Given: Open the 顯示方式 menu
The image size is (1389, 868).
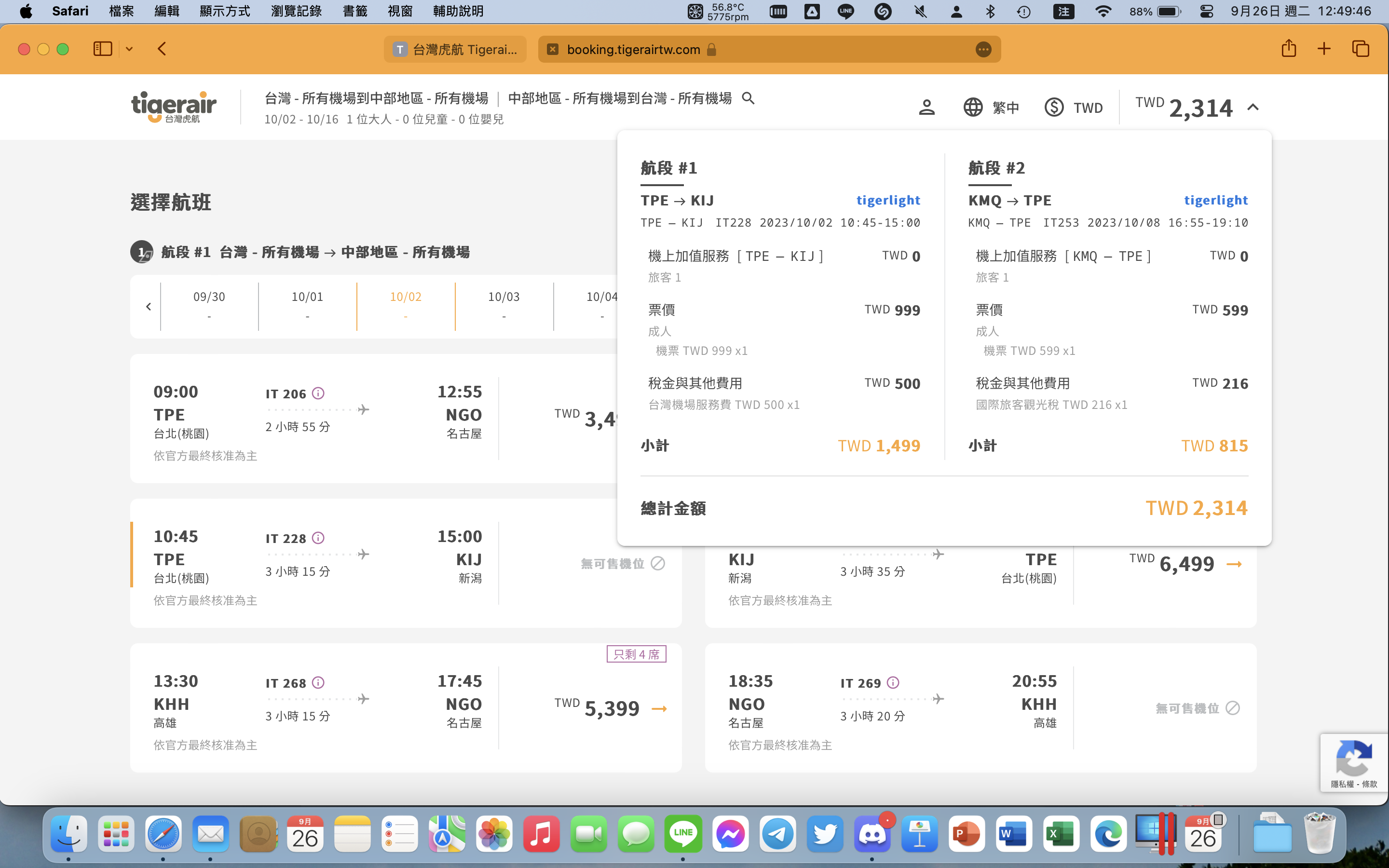Looking at the screenshot, I should [x=224, y=11].
